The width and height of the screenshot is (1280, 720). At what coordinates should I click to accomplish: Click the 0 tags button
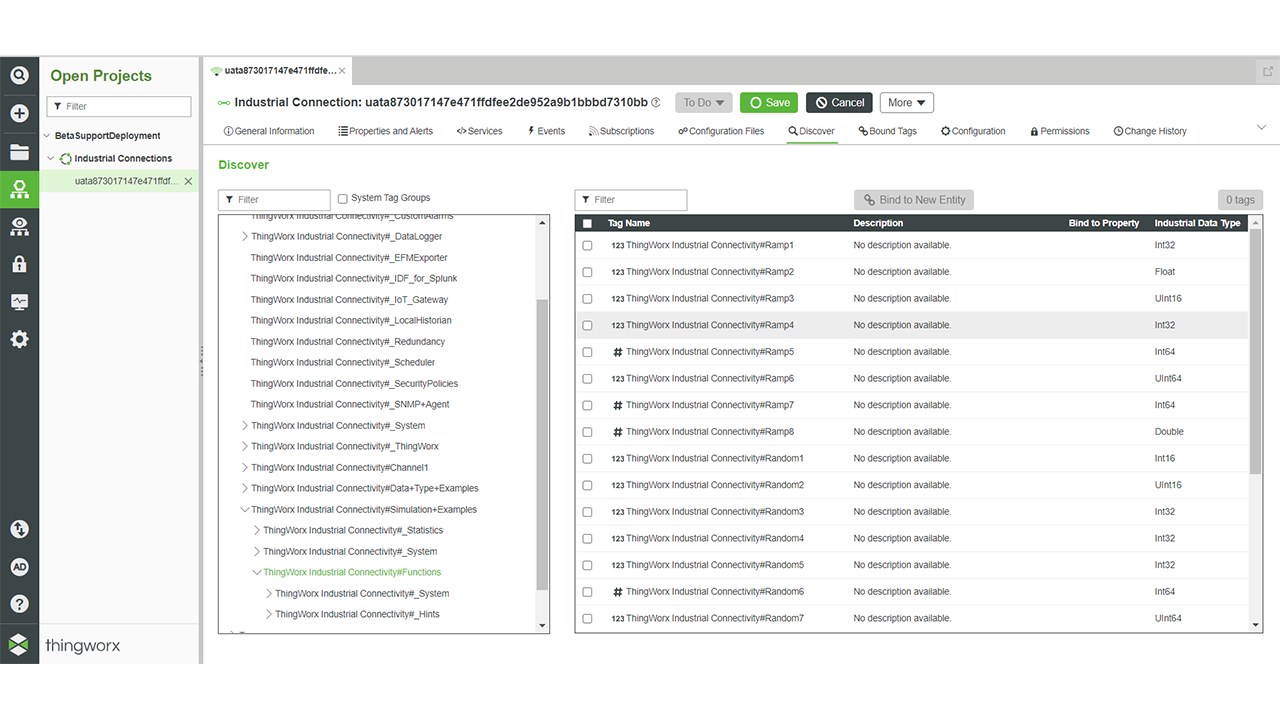(x=1240, y=200)
